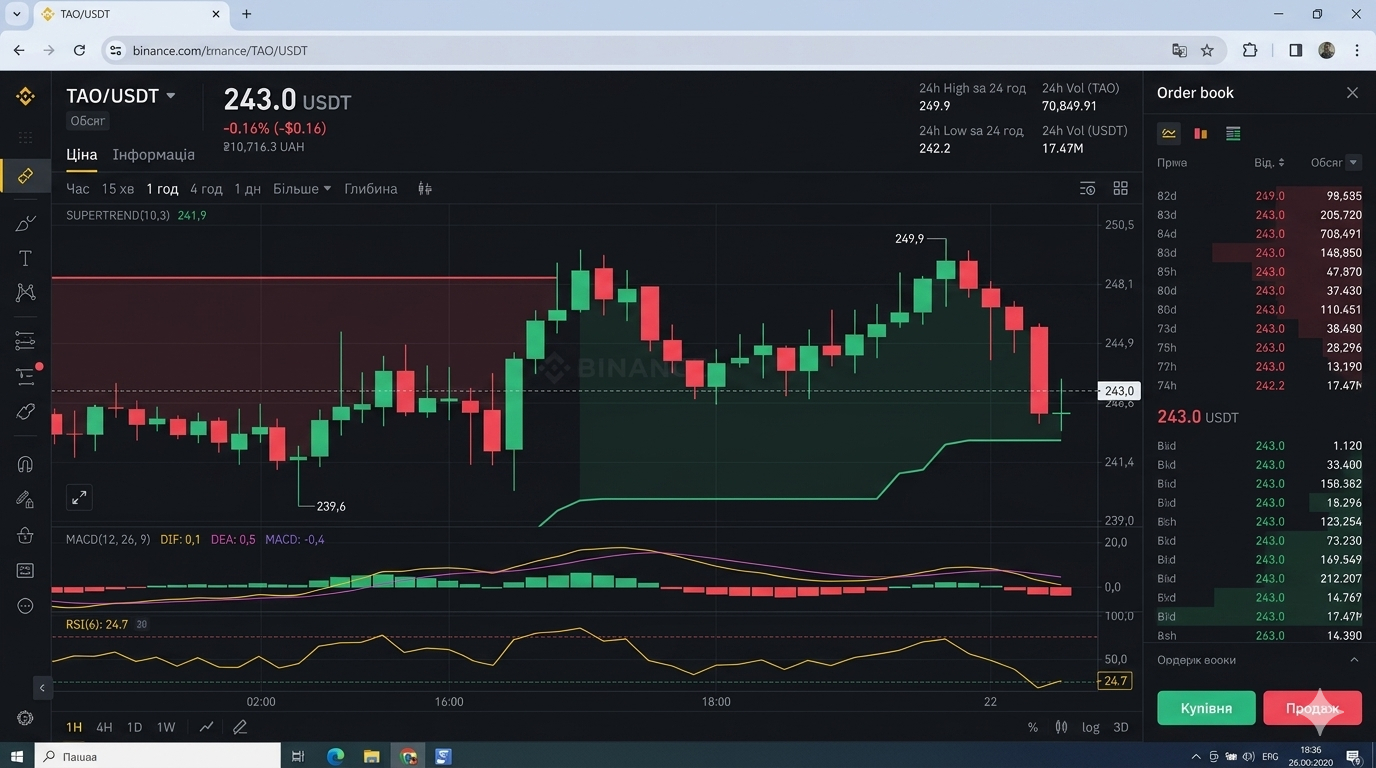This screenshot has width=1376, height=768.
Task: Select the 1H range at bottom
Action: pyautogui.click(x=74, y=727)
